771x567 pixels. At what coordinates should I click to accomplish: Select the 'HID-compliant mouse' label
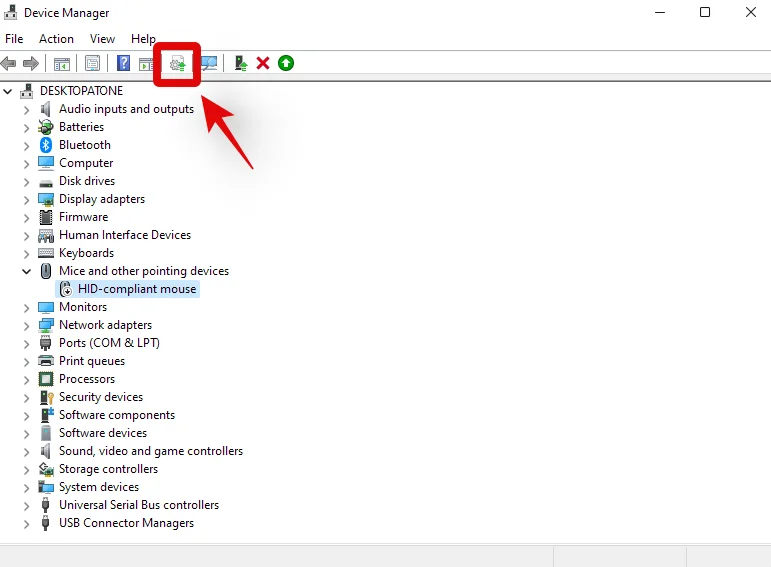point(137,289)
